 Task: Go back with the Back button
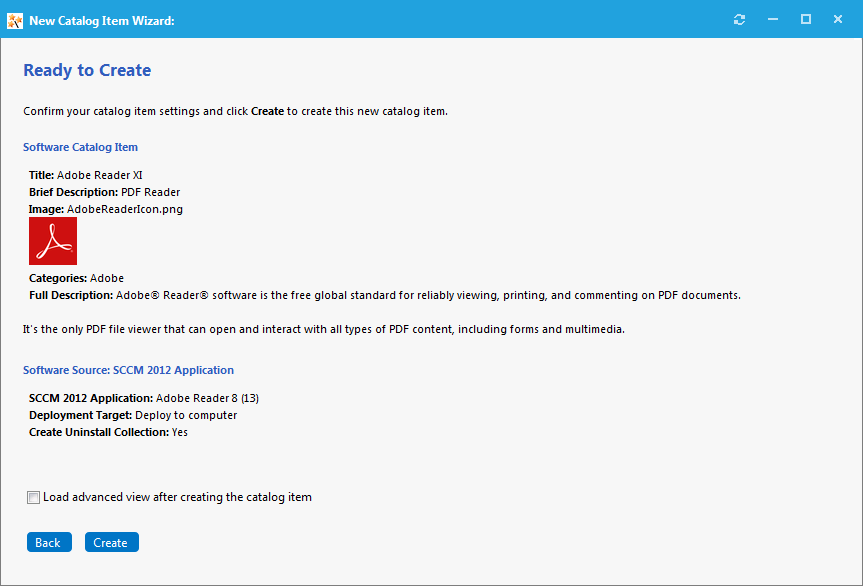pos(48,542)
